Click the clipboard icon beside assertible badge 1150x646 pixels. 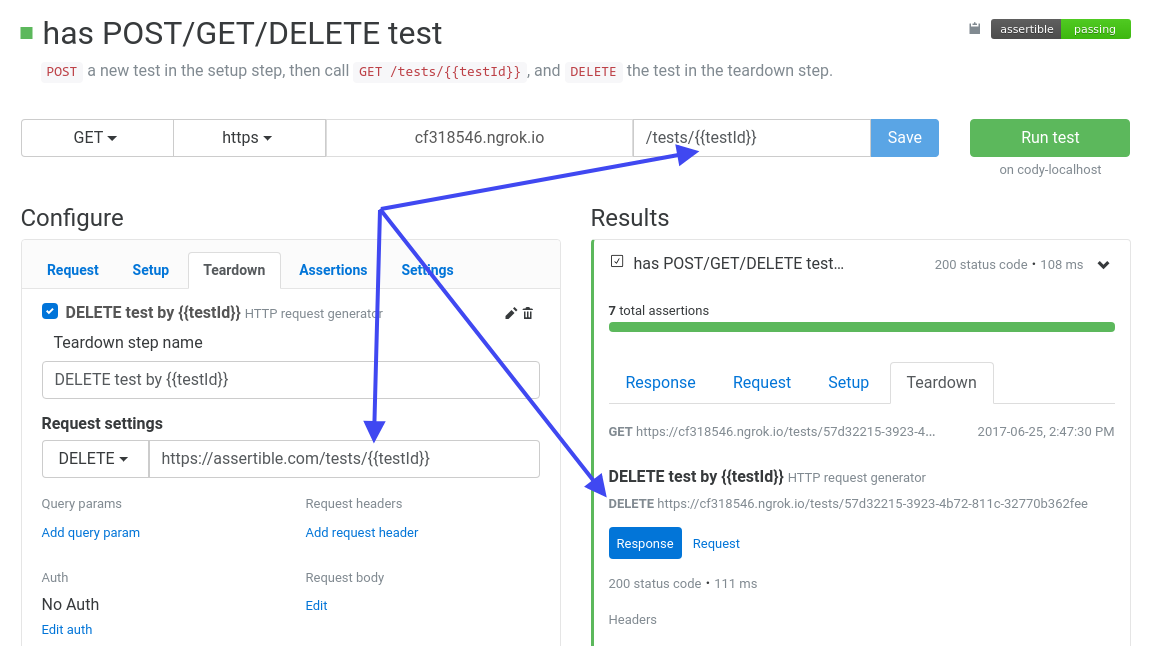975,29
